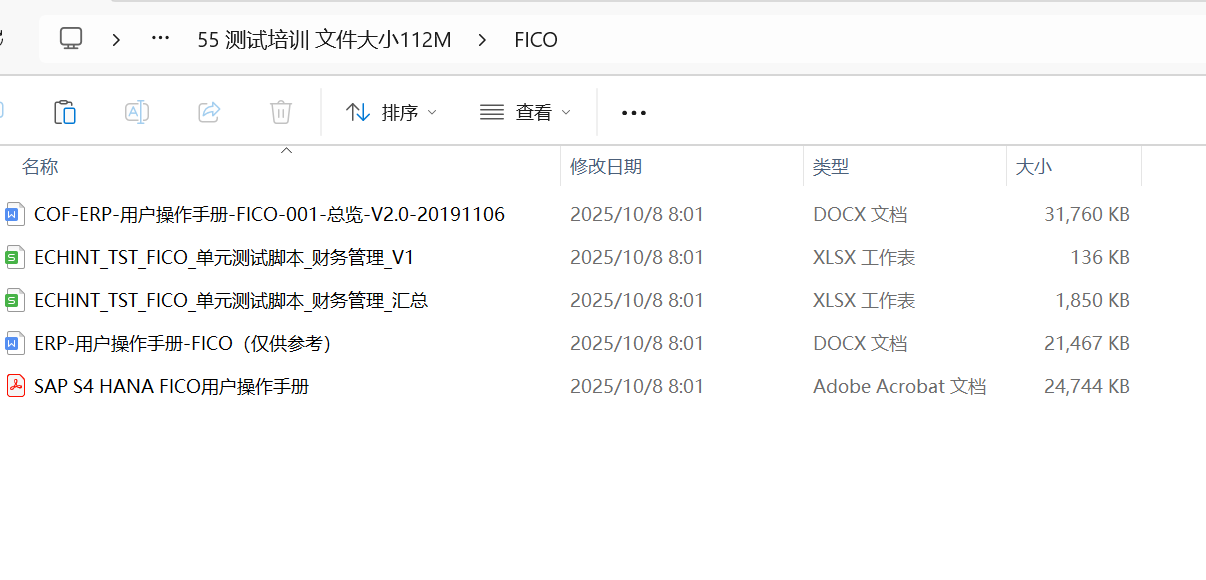Click the PDF icon of SAP S4 HANA file
Image resolution: width=1206 pixels, height=580 pixels.
(15, 386)
